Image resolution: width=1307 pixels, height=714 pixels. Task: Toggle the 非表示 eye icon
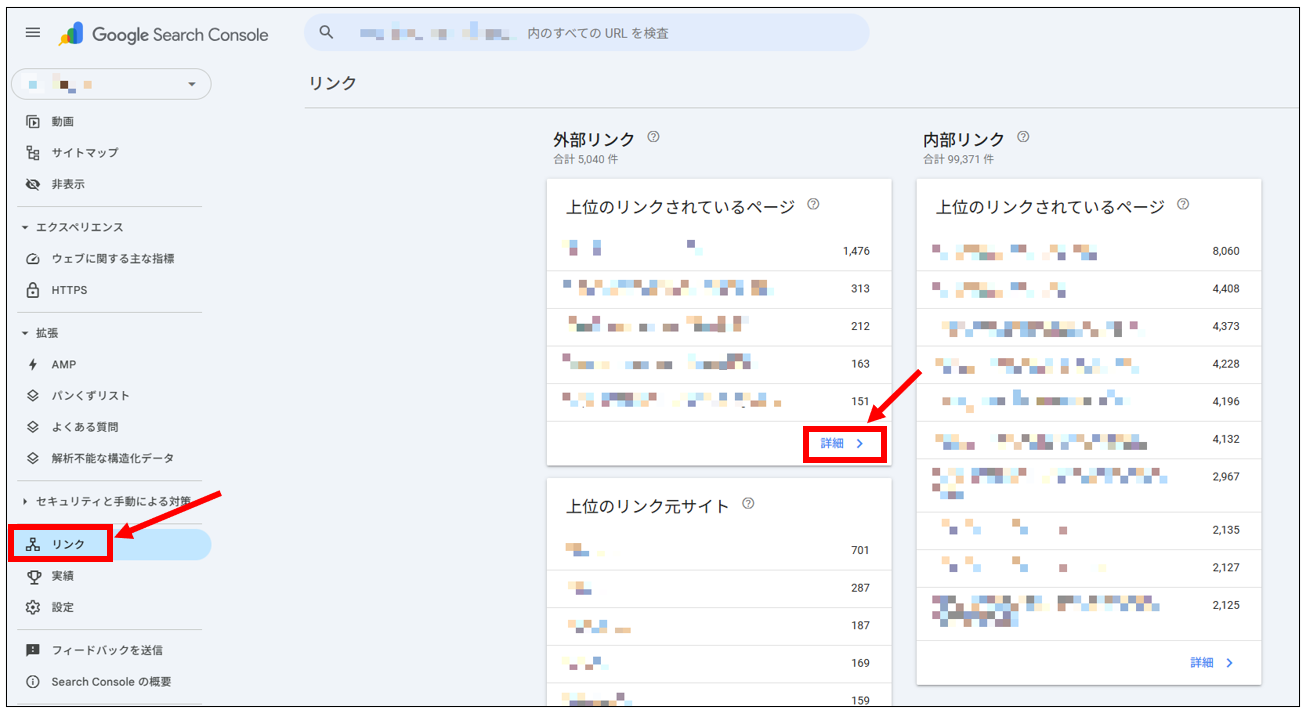coord(30,184)
